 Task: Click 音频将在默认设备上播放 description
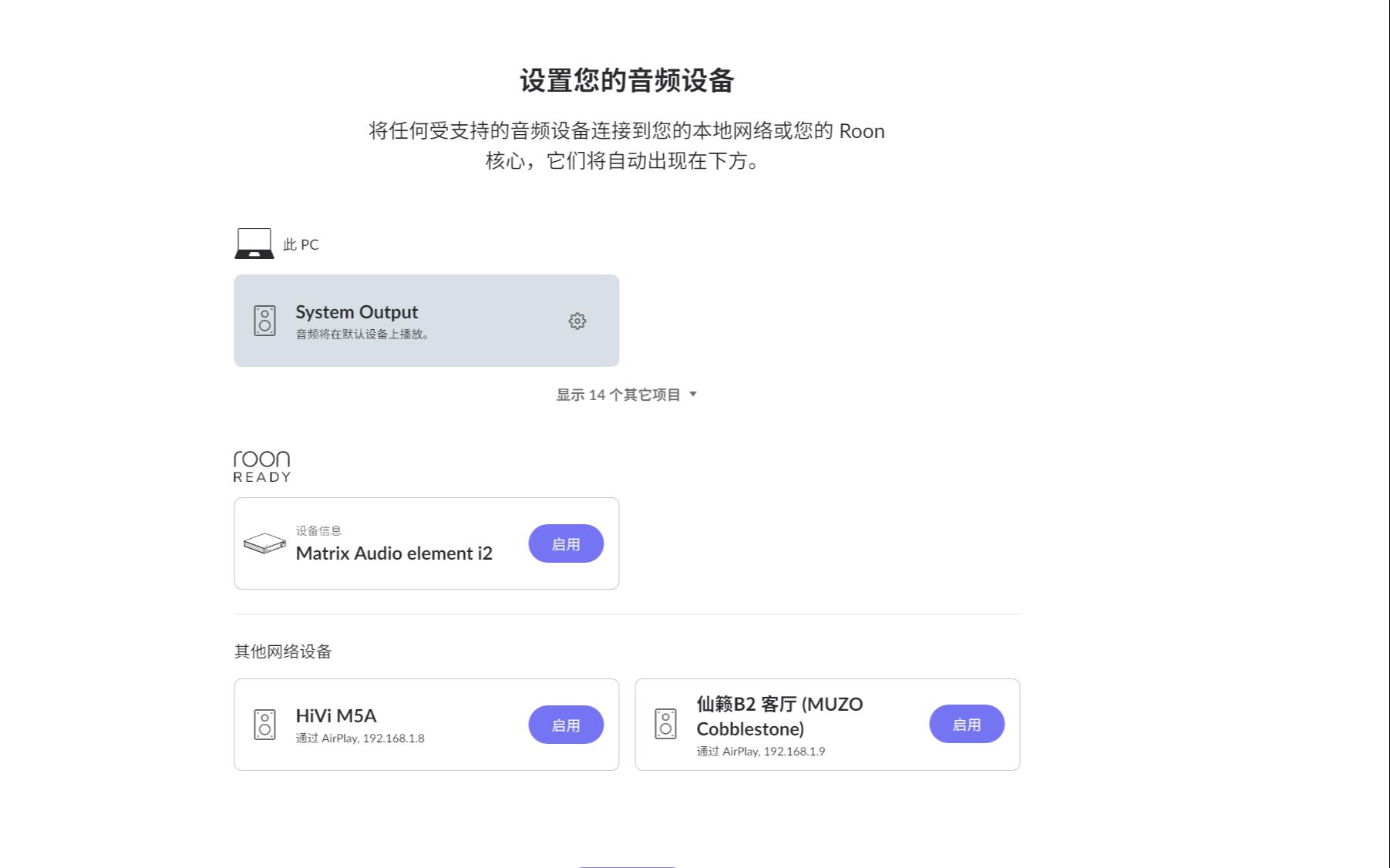coord(362,335)
